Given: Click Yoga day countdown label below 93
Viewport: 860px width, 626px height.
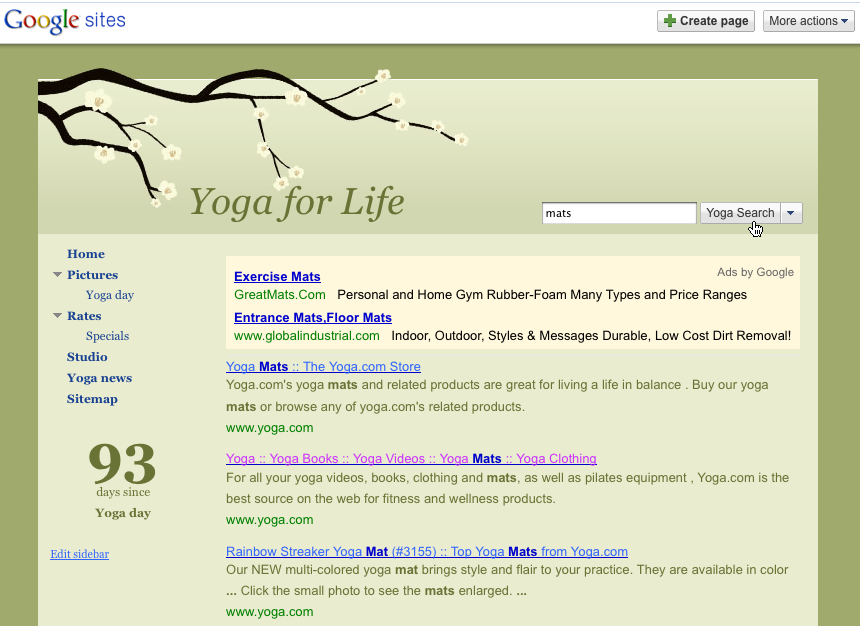Looking at the screenshot, I should (123, 513).
